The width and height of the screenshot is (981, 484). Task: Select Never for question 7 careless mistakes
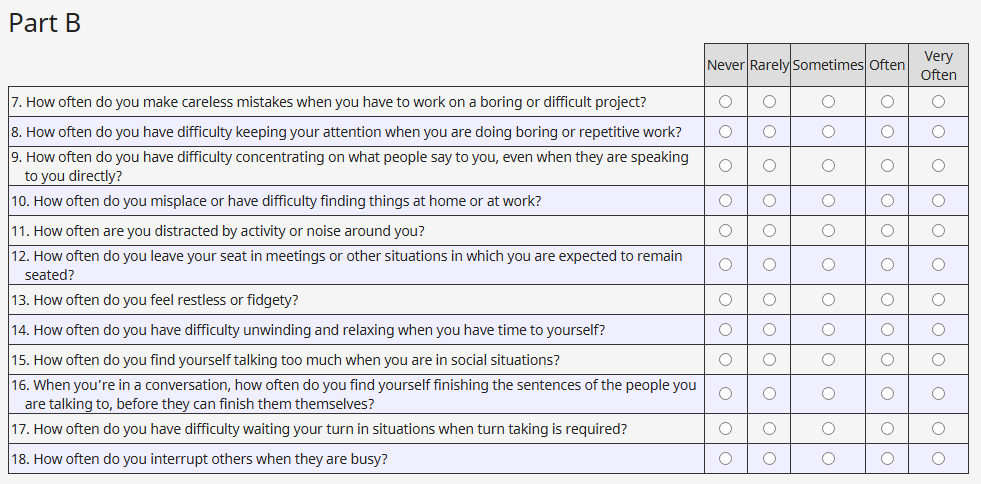pos(725,101)
